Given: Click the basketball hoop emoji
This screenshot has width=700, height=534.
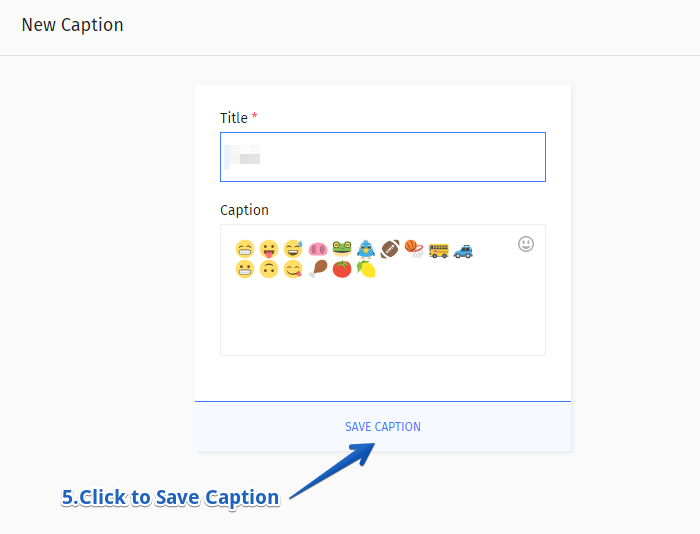Looking at the screenshot, I should [x=414, y=249].
